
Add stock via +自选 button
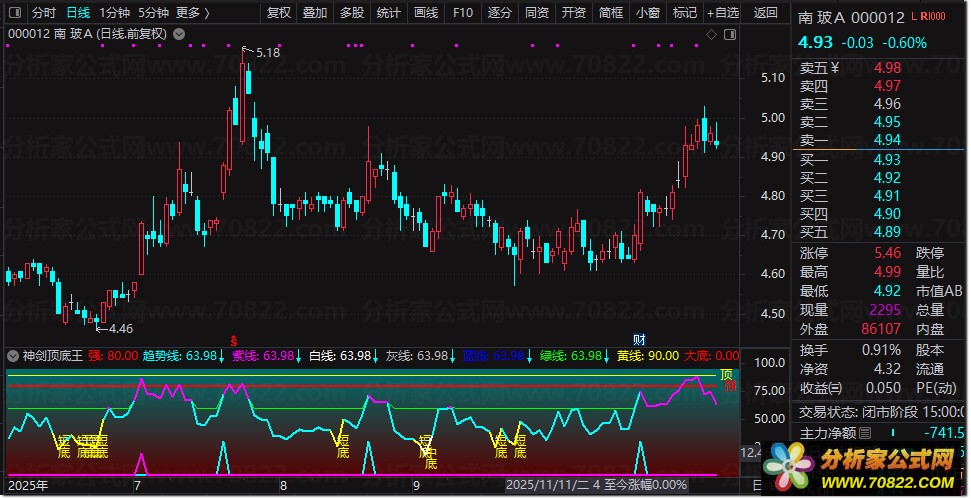coord(723,12)
